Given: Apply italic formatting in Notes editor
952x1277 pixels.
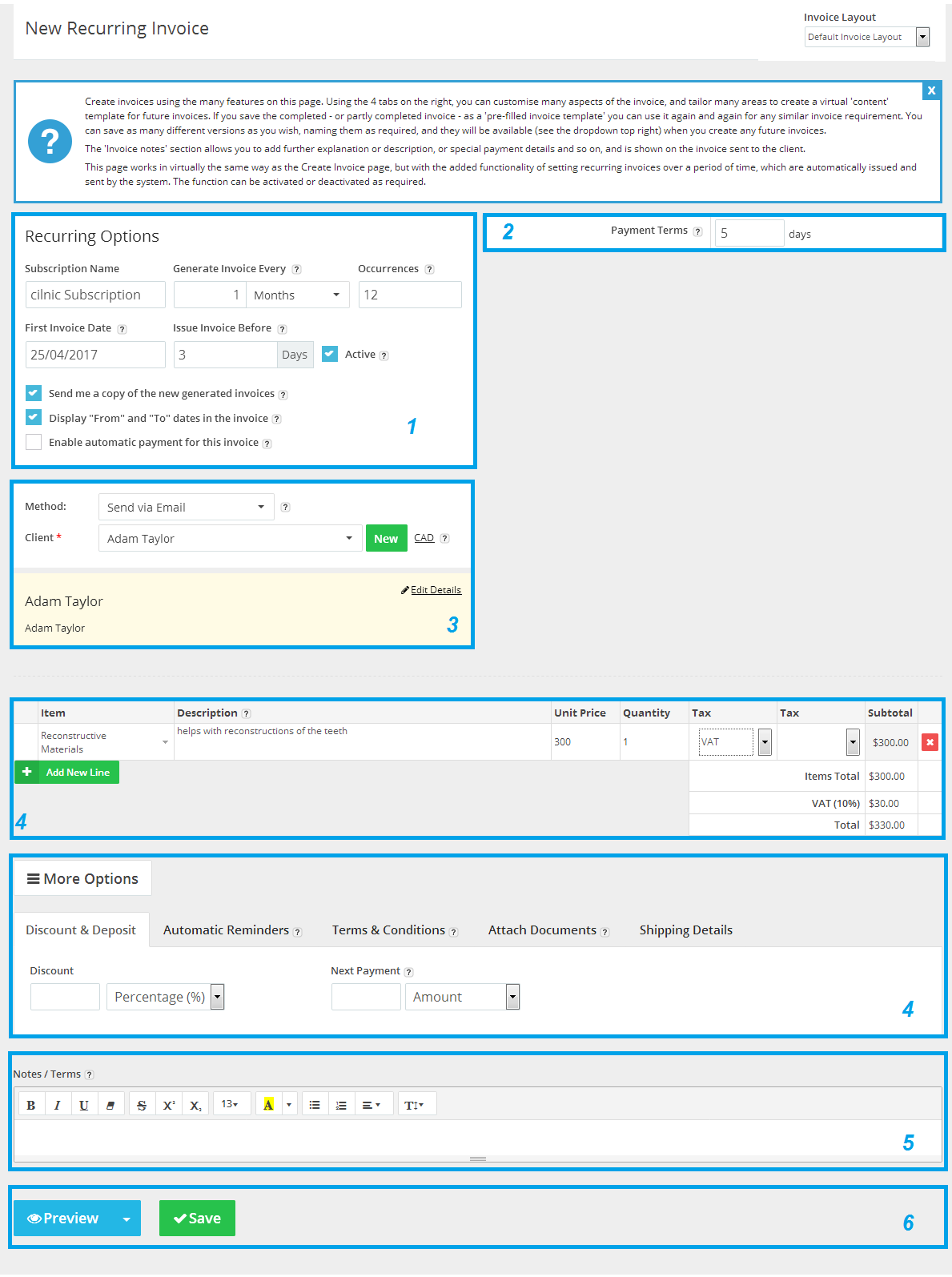Looking at the screenshot, I should pos(57,1105).
